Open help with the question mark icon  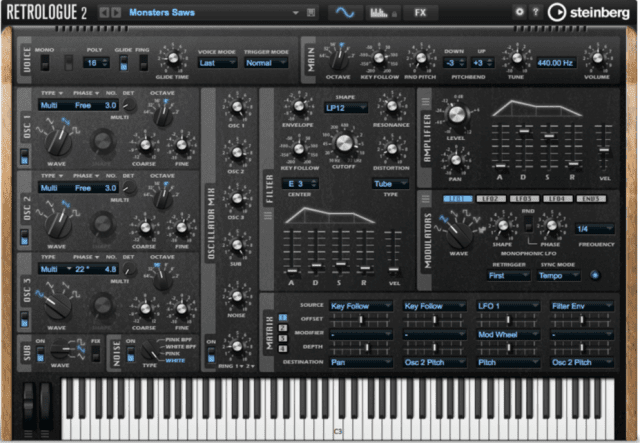coord(536,12)
